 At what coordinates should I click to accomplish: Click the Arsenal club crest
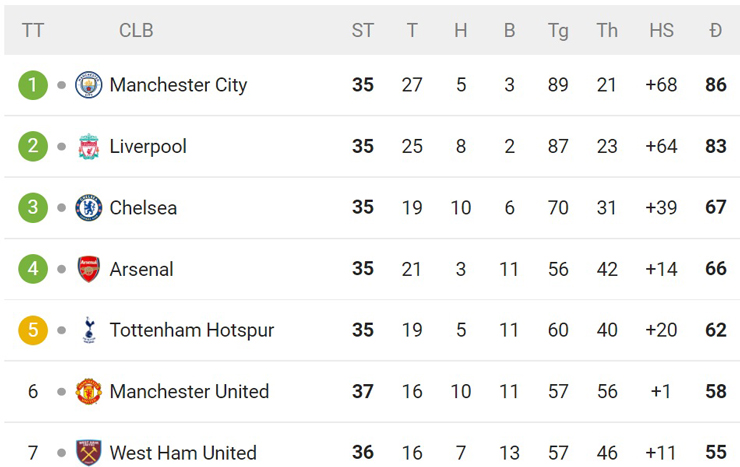coord(89,269)
